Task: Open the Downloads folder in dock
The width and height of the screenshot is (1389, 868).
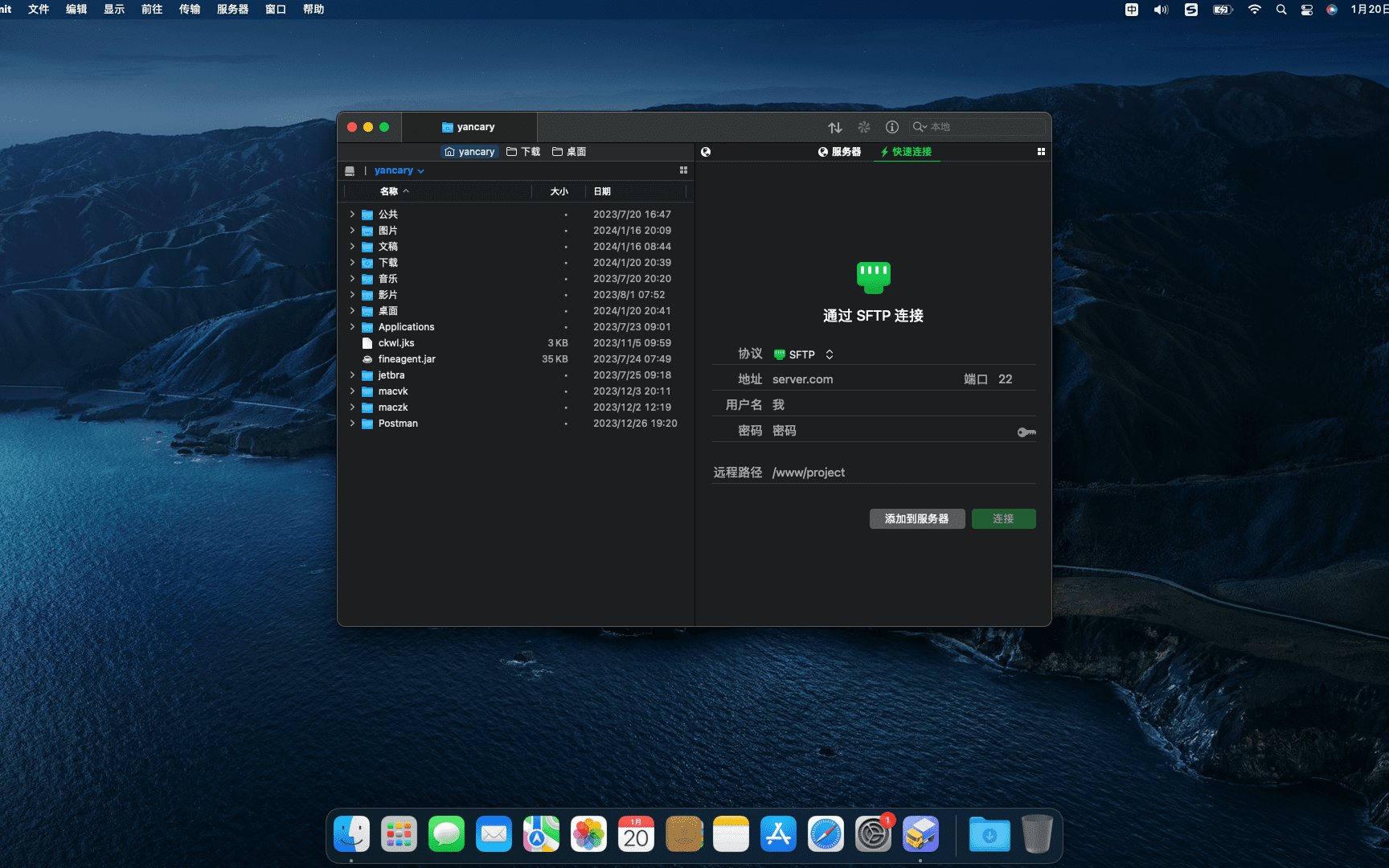Action: click(x=990, y=834)
